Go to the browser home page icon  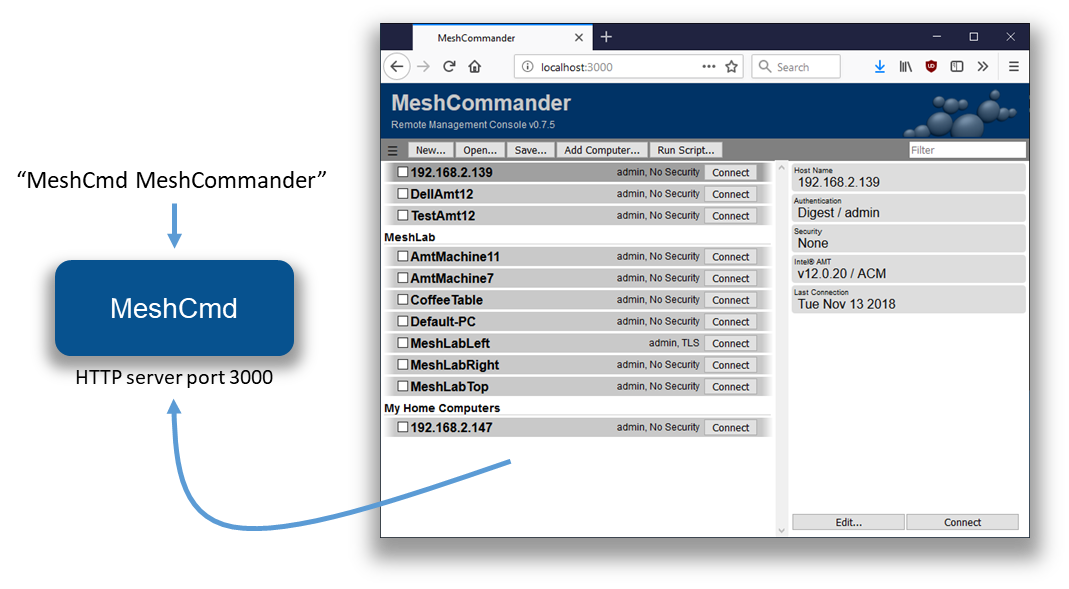click(x=475, y=67)
